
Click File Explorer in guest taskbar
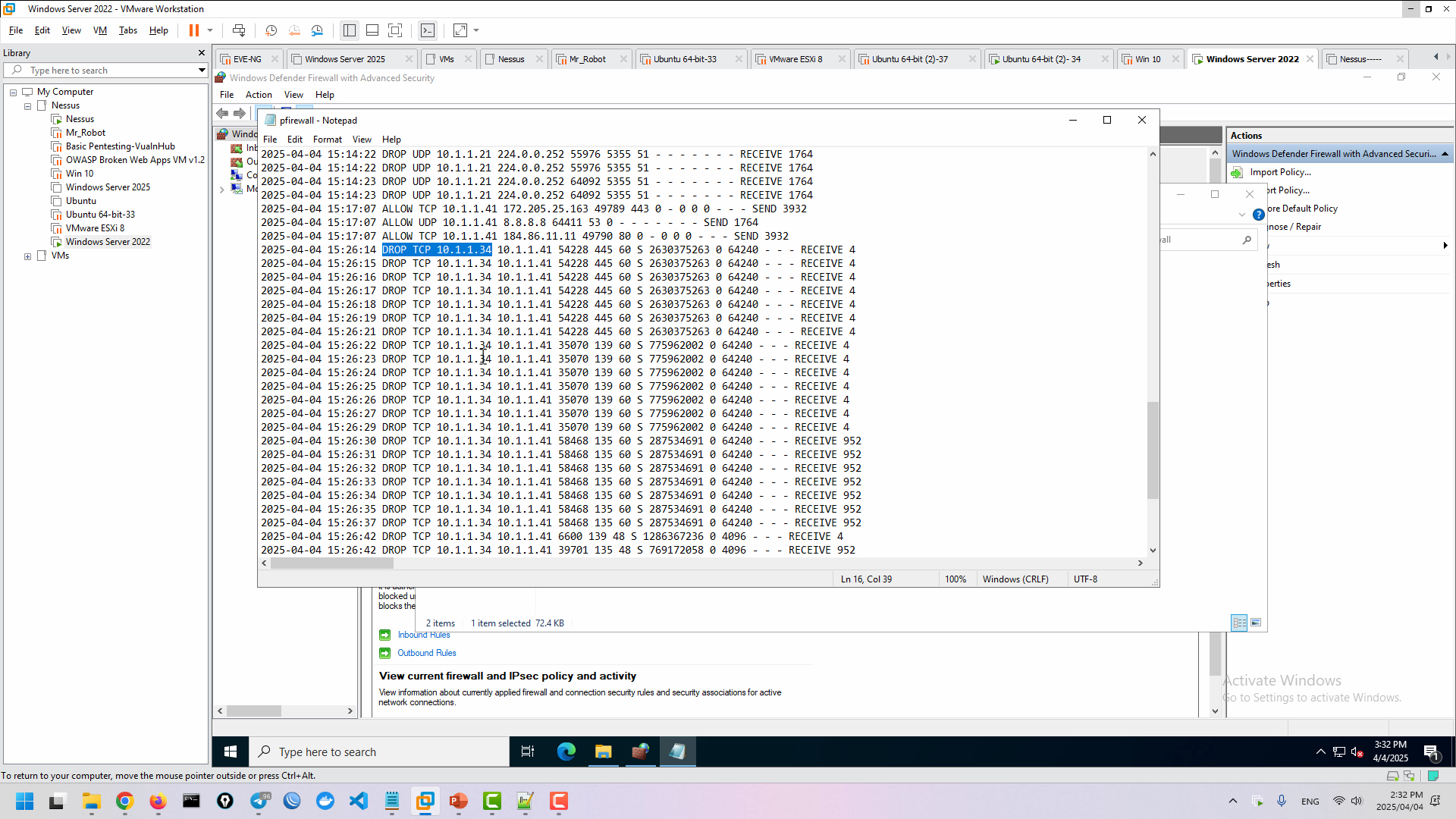point(603,752)
